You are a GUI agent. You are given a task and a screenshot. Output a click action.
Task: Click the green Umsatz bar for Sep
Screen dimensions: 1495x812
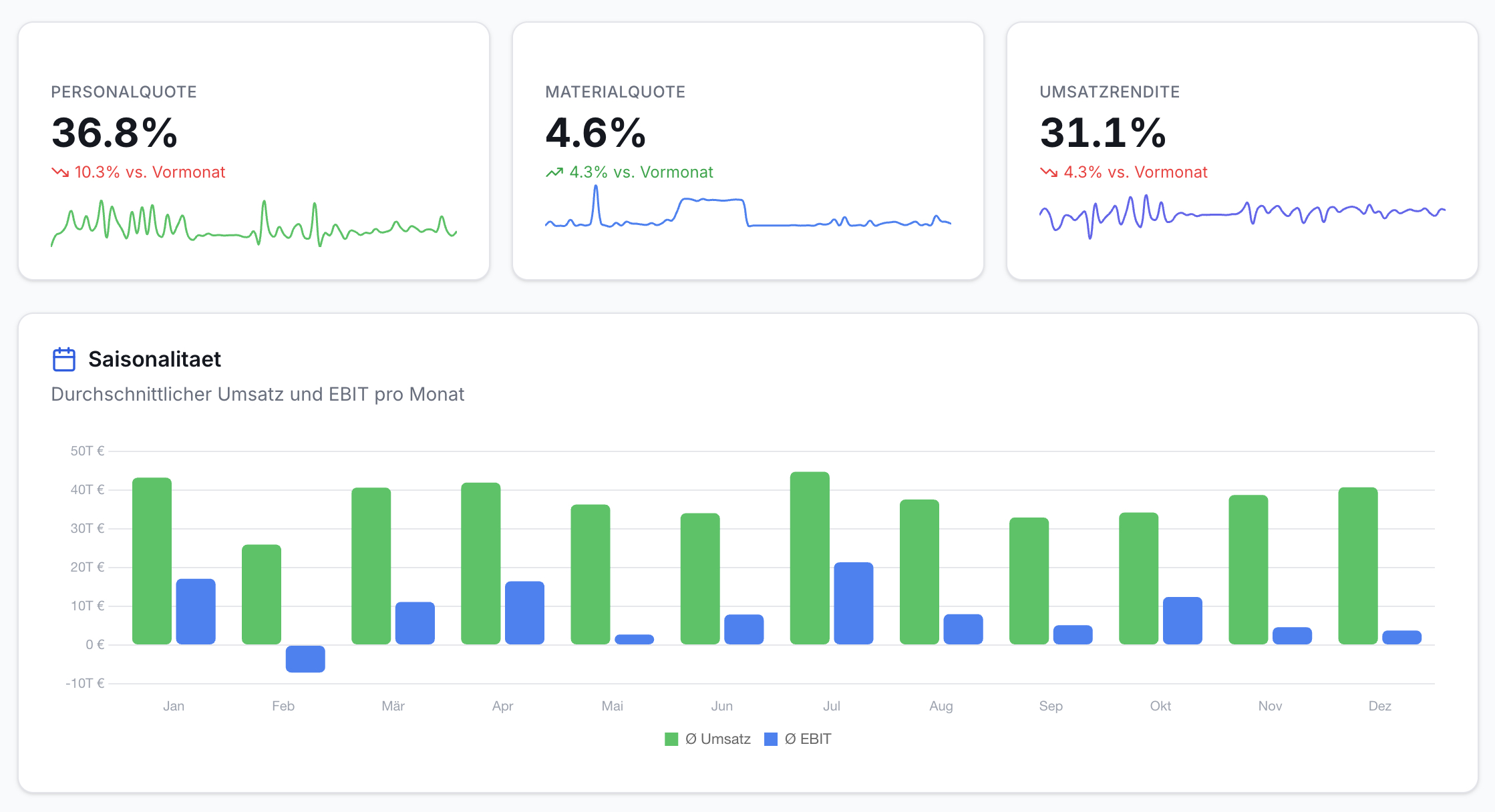(1029, 581)
